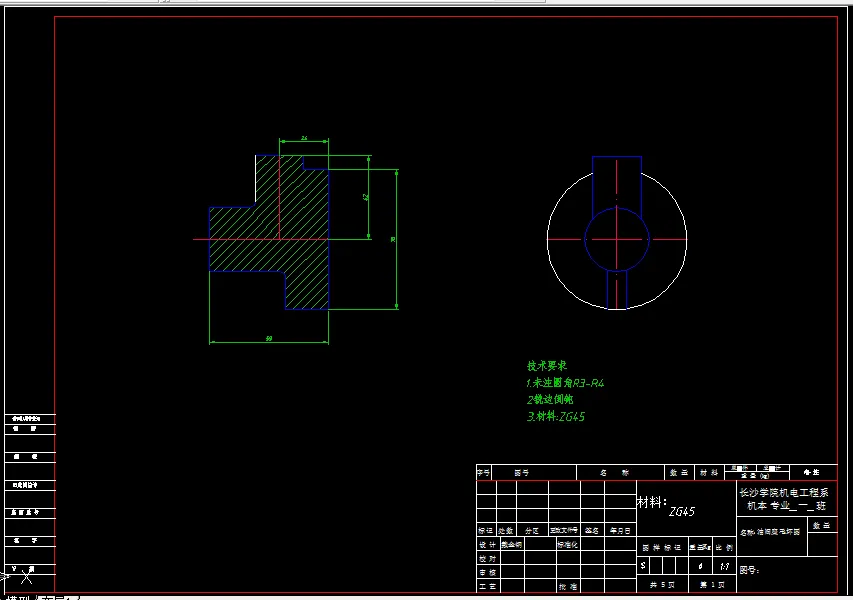Select note line '2.锐边倒钝'
The image size is (853, 600).
[x=549, y=399]
